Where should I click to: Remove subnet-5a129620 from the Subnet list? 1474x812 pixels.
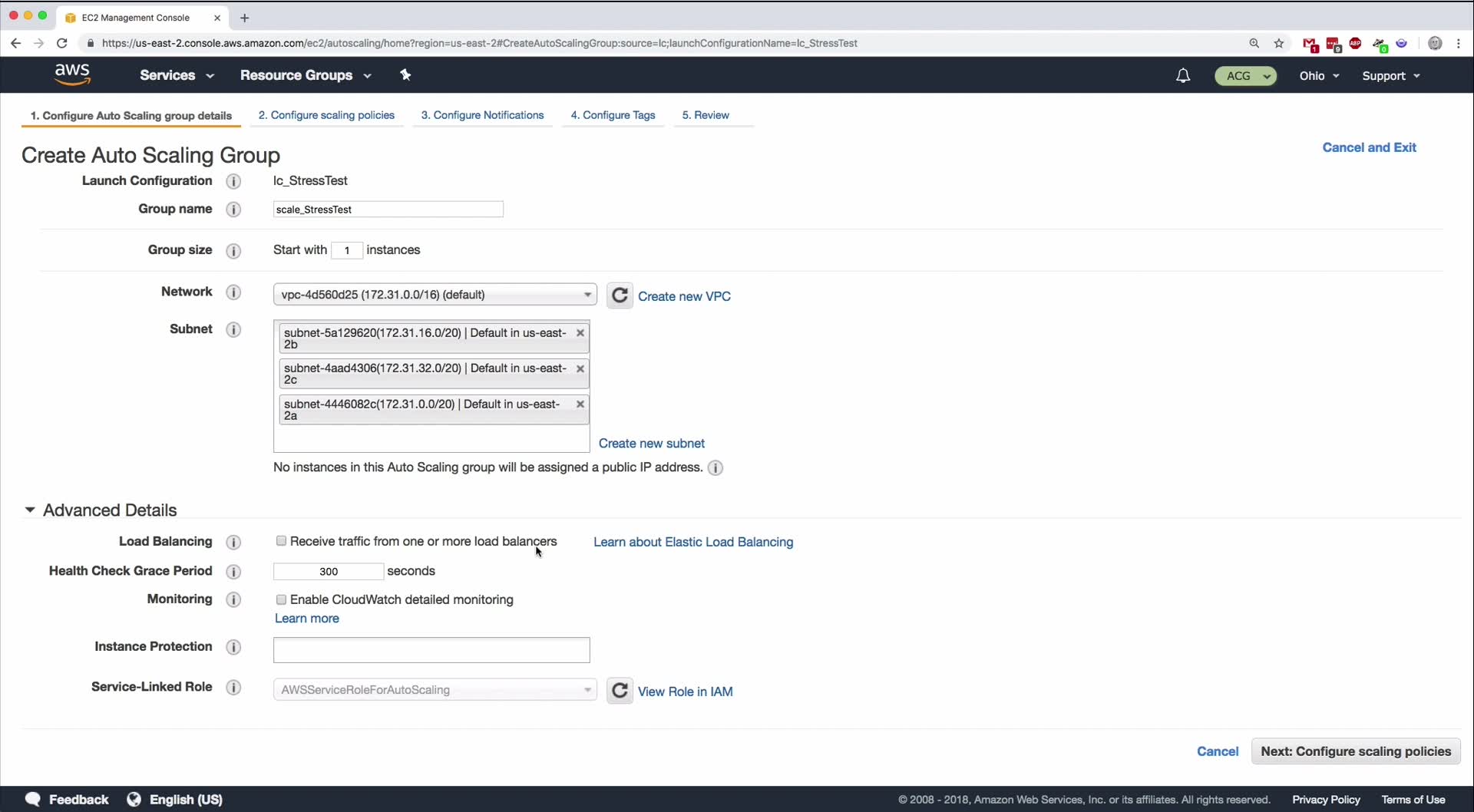pyautogui.click(x=580, y=333)
